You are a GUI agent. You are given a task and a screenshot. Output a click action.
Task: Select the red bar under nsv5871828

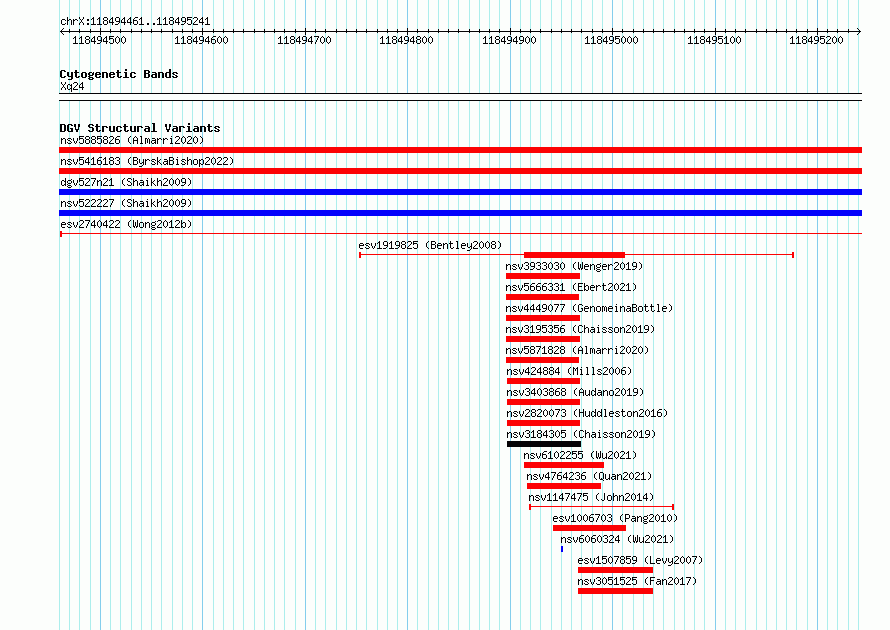[542, 360]
